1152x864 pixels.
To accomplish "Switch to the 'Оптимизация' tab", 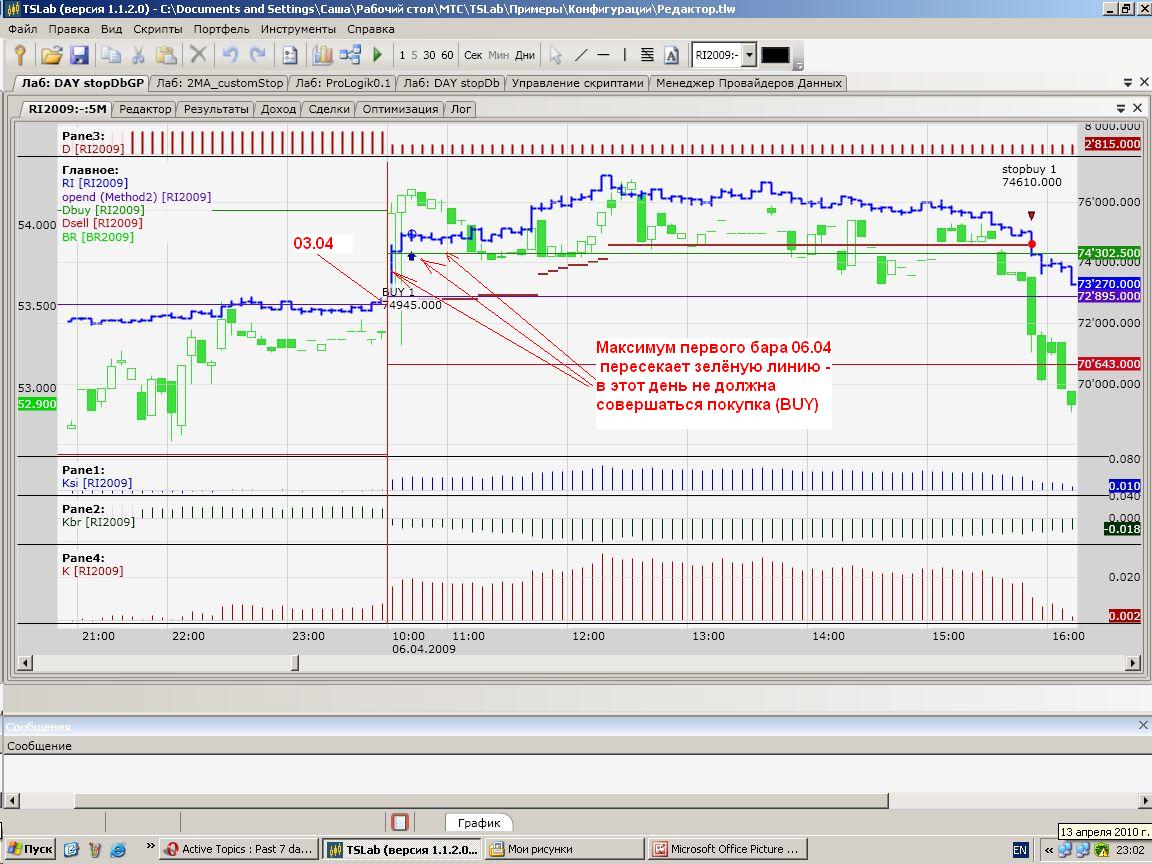I will coord(400,109).
